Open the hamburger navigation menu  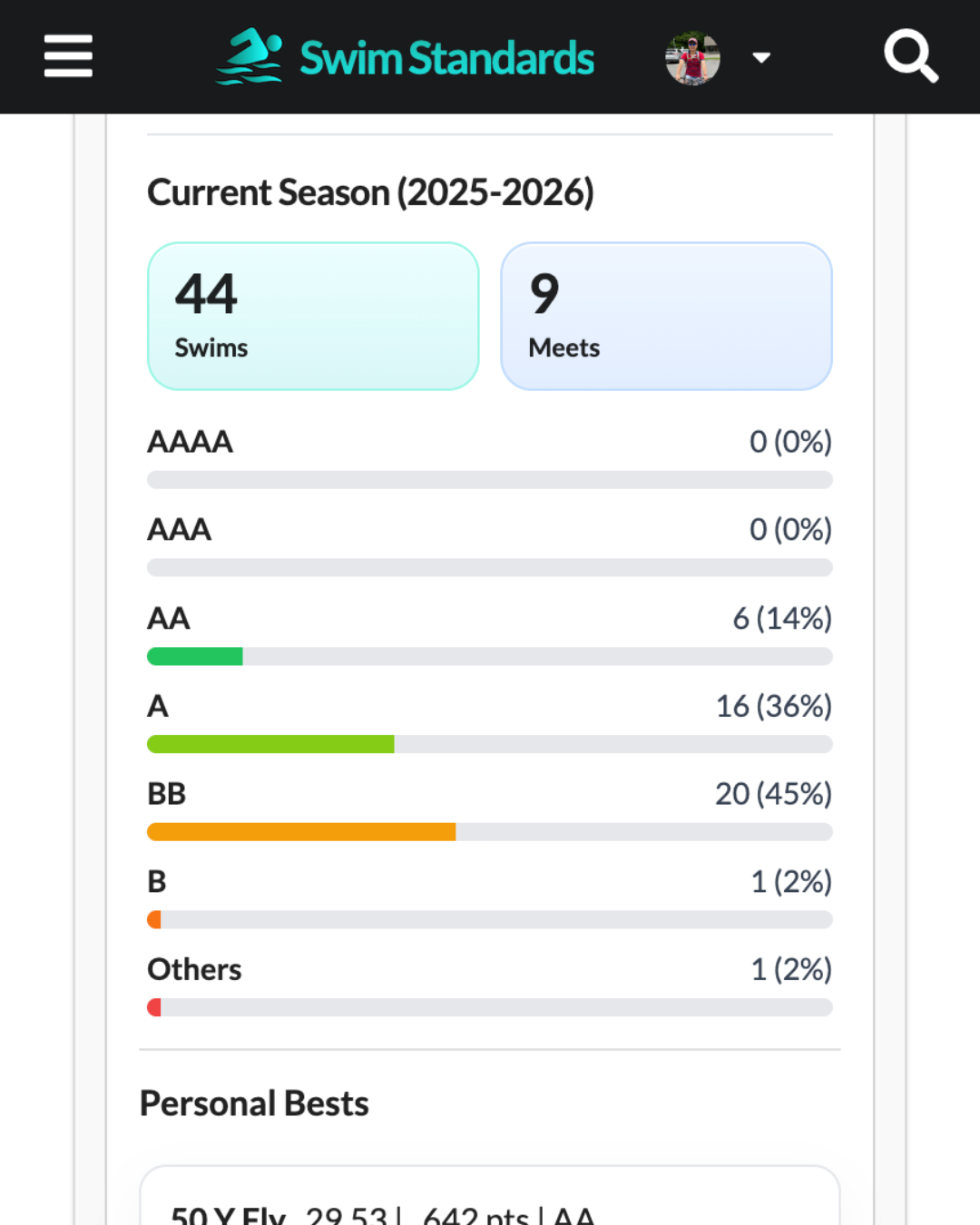(x=68, y=56)
